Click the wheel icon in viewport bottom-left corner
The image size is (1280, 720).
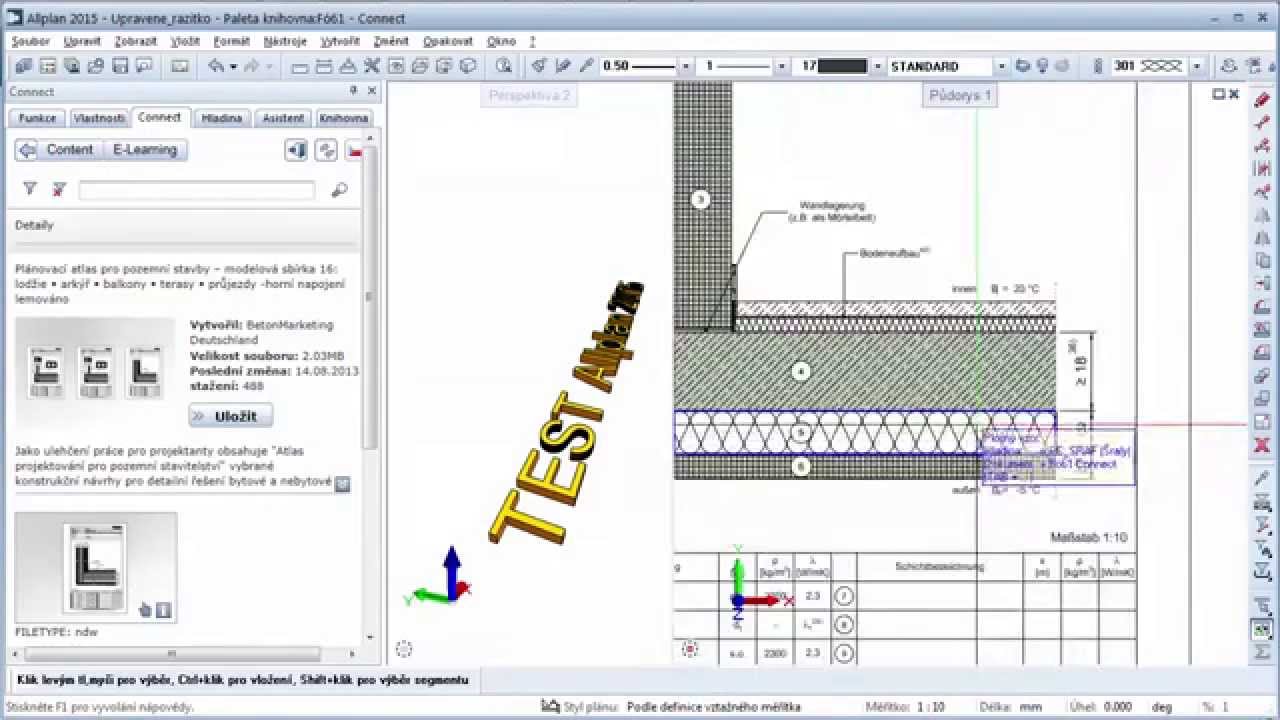coord(404,649)
